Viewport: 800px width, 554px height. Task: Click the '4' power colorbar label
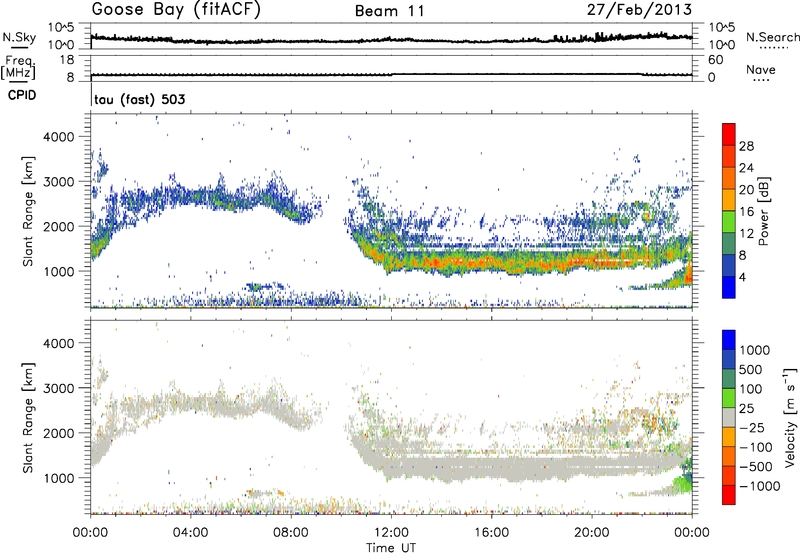[742, 277]
